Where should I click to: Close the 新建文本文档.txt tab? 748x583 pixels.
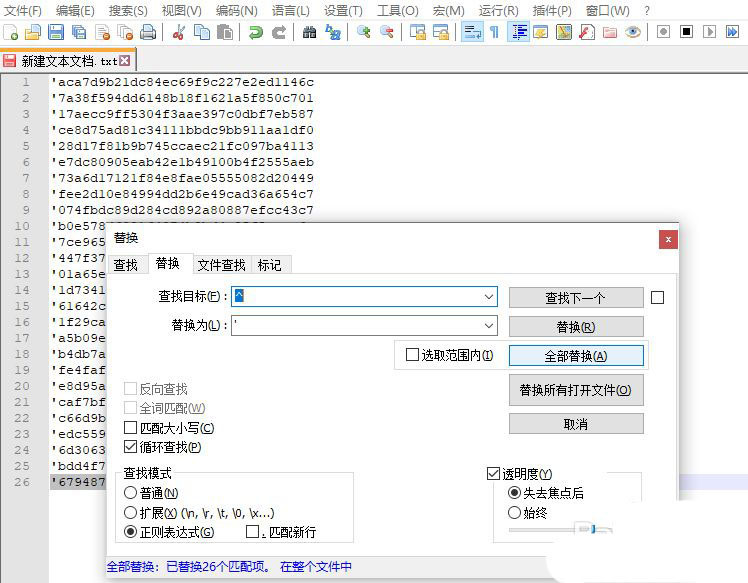pos(125,61)
